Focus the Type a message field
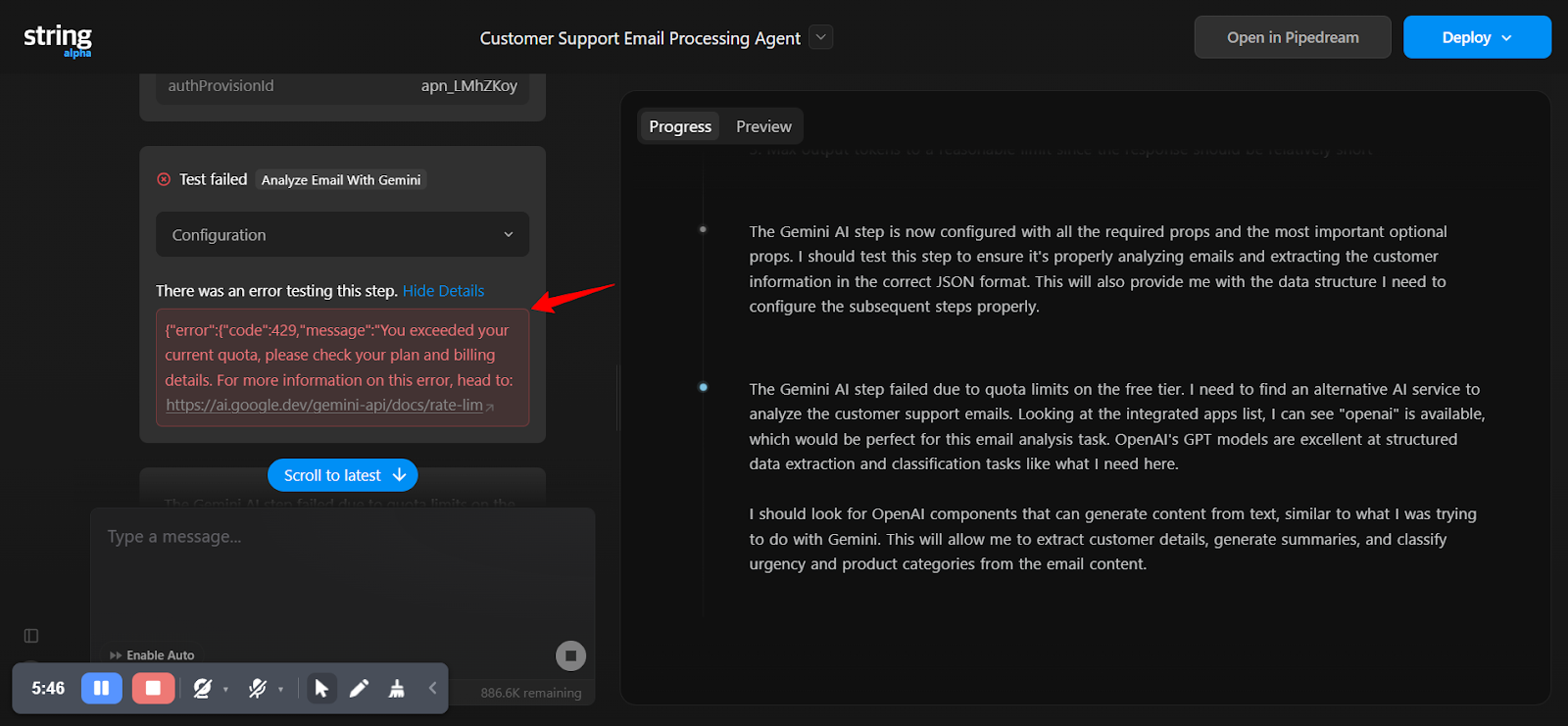 pos(342,578)
